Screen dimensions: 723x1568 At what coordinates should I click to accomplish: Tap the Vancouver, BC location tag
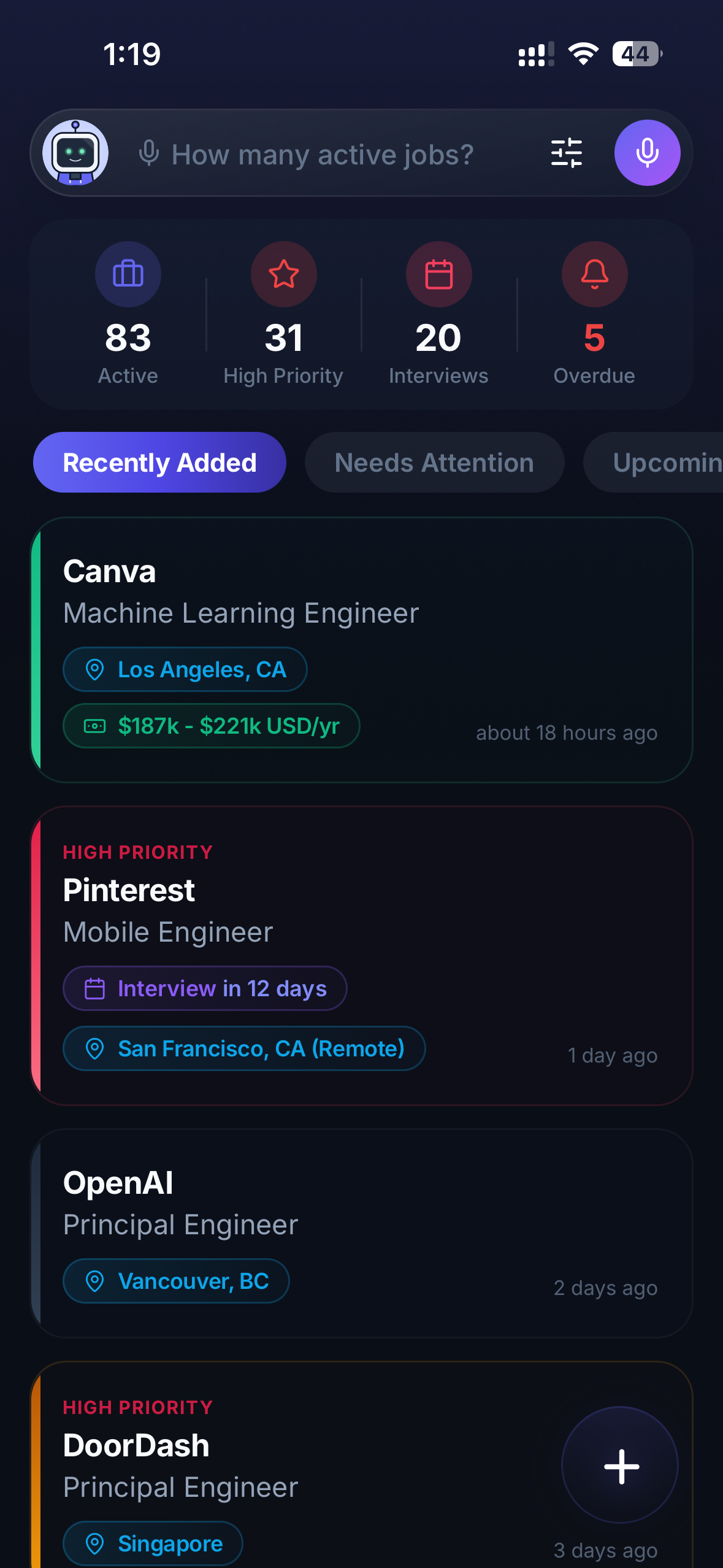coord(176,1281)
